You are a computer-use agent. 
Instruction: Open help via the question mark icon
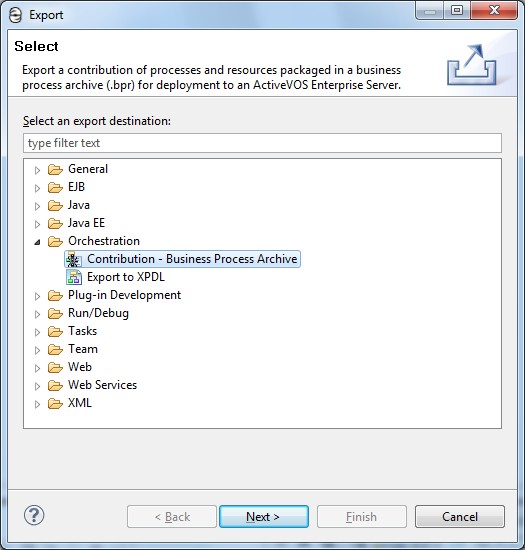34,515
